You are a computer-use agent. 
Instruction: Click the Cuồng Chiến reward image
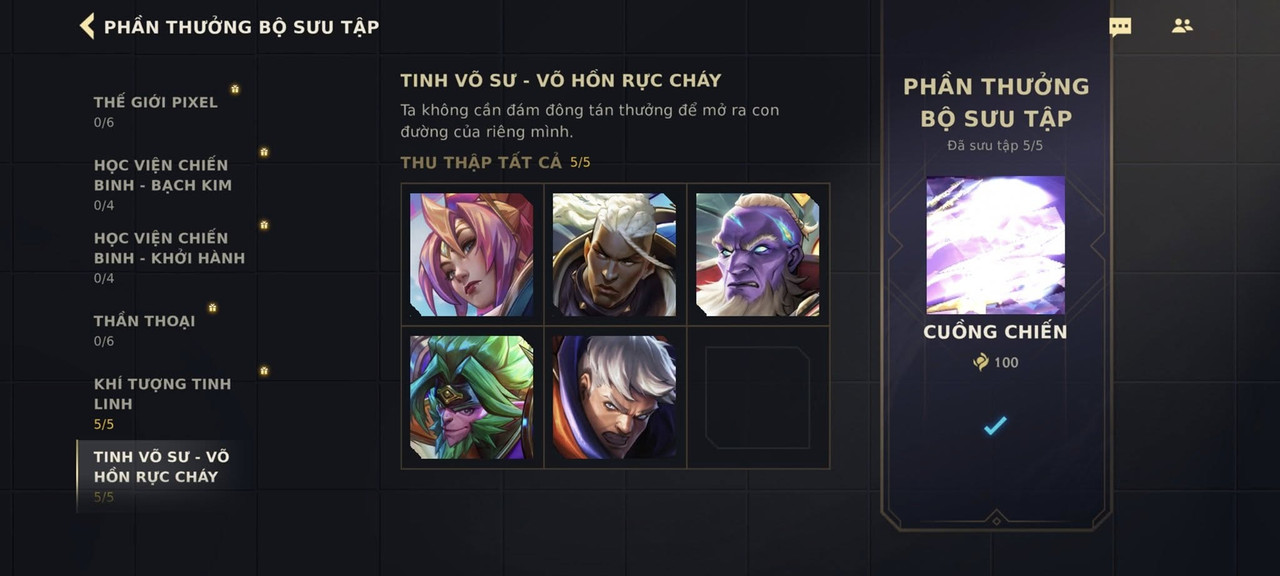click(996, 245)
